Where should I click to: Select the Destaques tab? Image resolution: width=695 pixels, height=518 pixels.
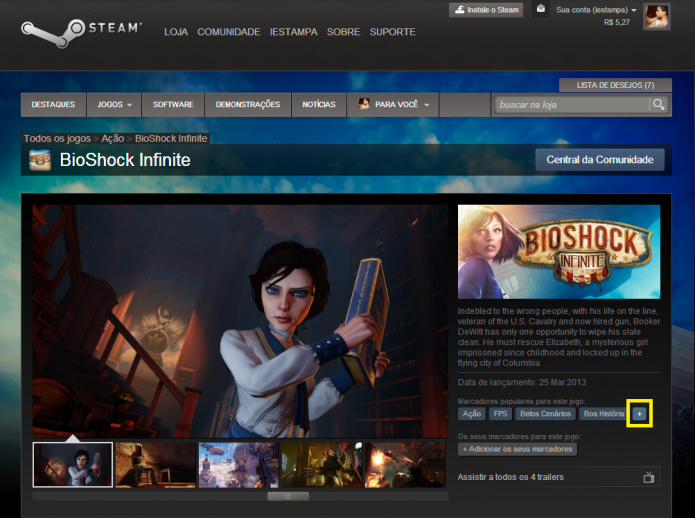click(53, 105)
